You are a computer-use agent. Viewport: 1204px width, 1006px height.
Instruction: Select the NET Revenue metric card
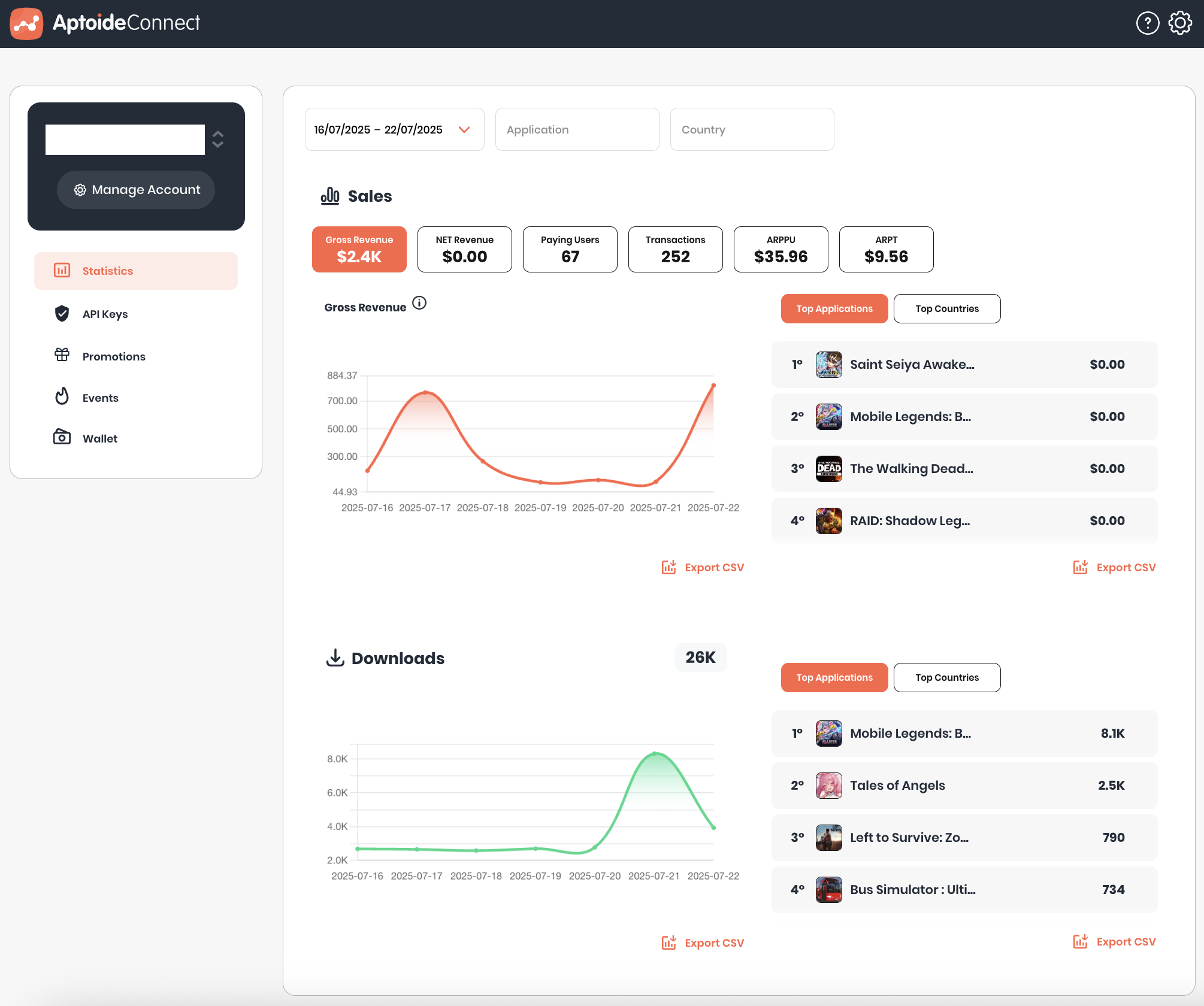[x=465, y=249]
